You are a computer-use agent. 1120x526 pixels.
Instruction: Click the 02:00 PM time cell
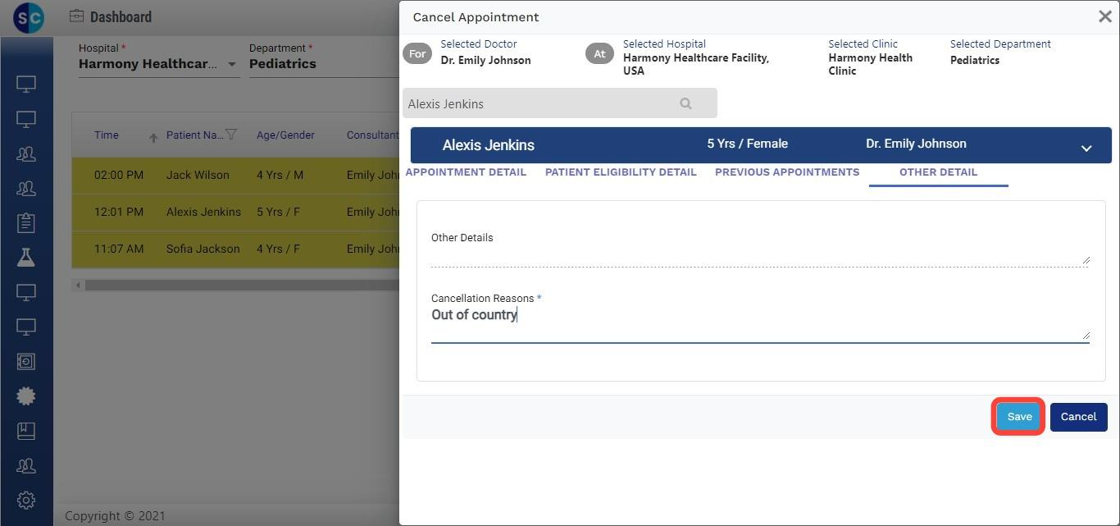coord(119,175)
